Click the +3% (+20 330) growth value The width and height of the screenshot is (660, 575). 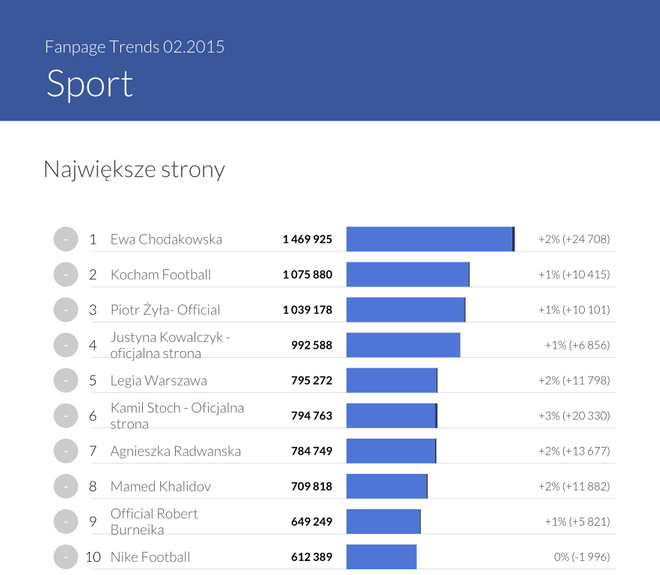click(x=574, y=415)
